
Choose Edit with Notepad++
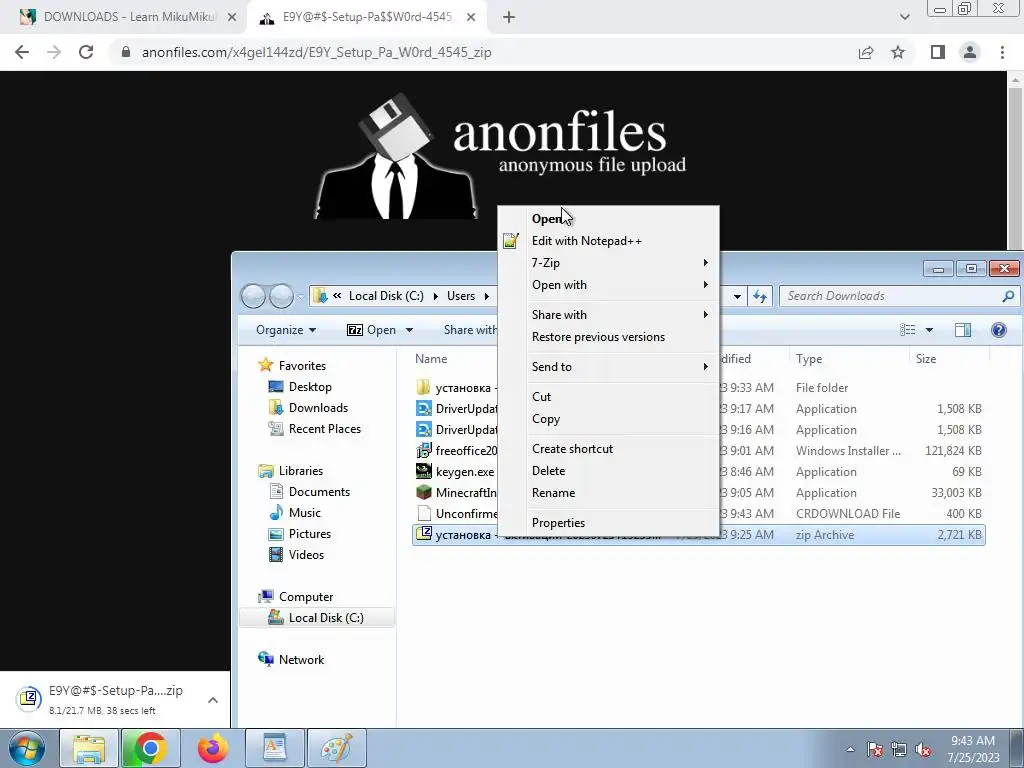[x=609, y=241]
